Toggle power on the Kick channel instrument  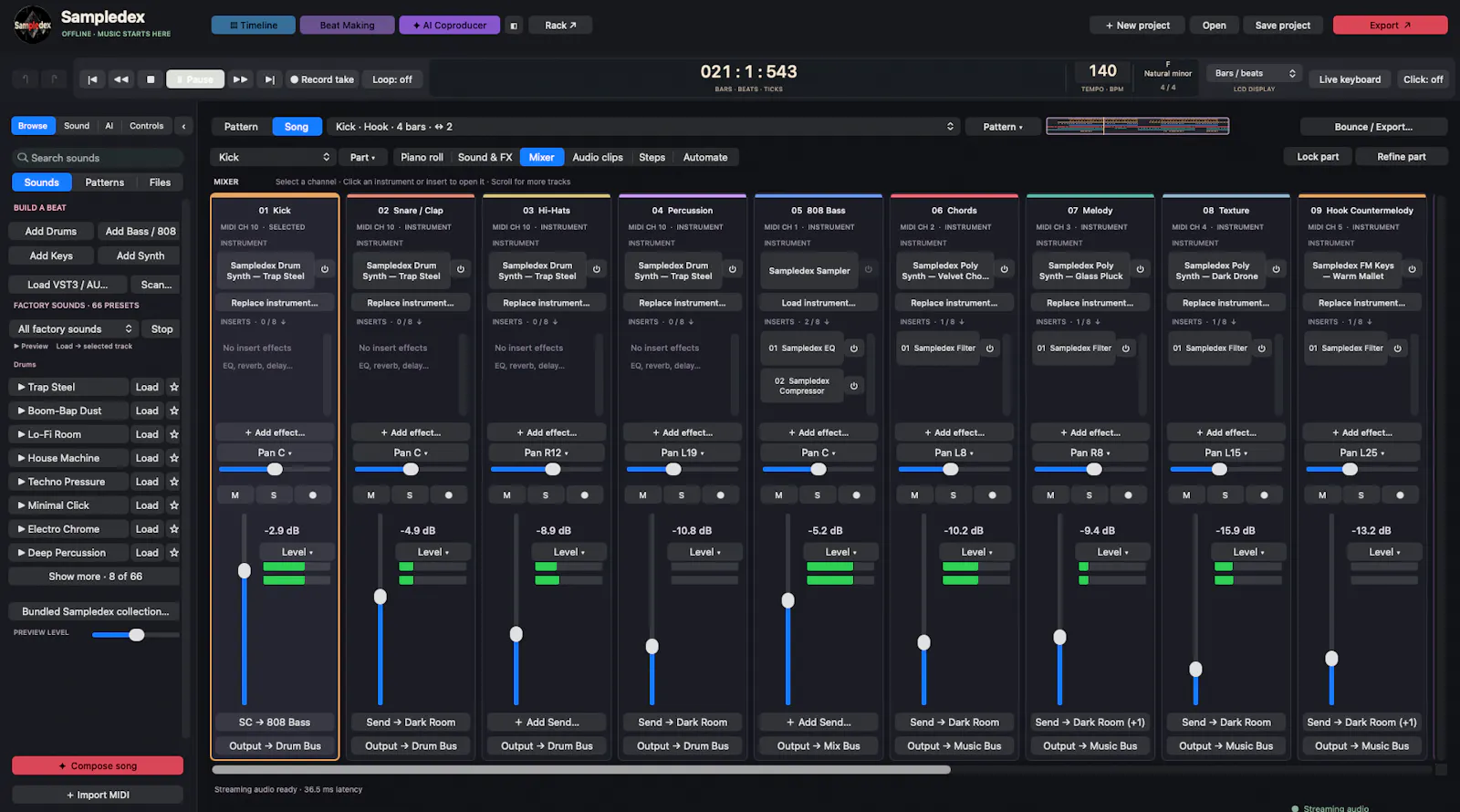tap(324, 269)
